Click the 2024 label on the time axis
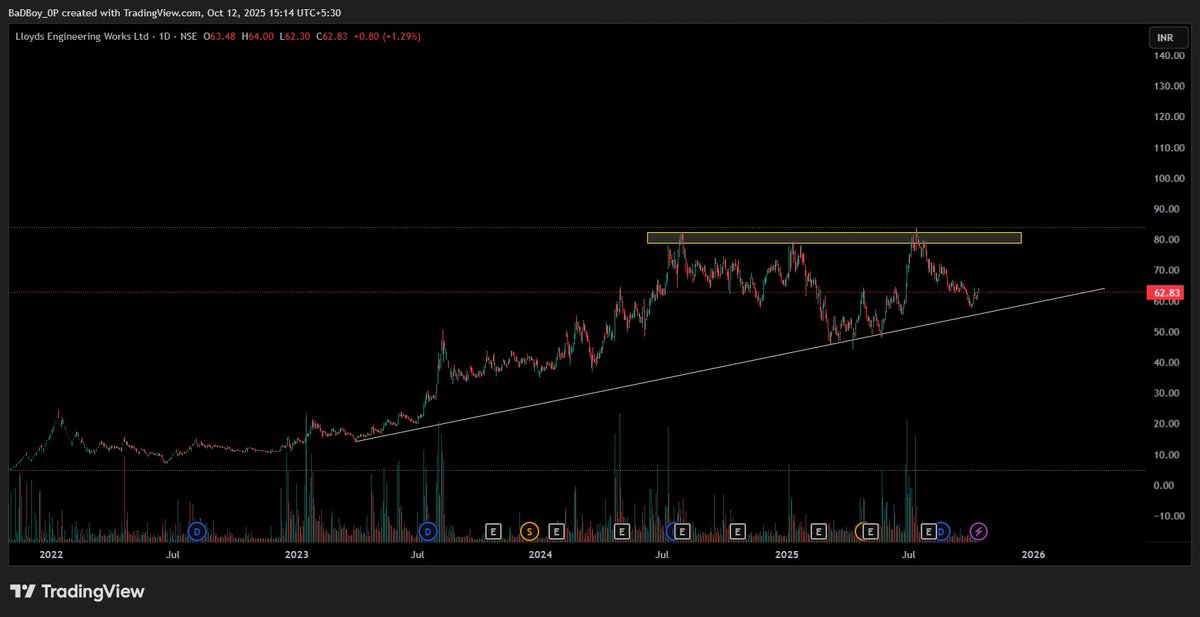1200x617 pixels. [541, 554]
